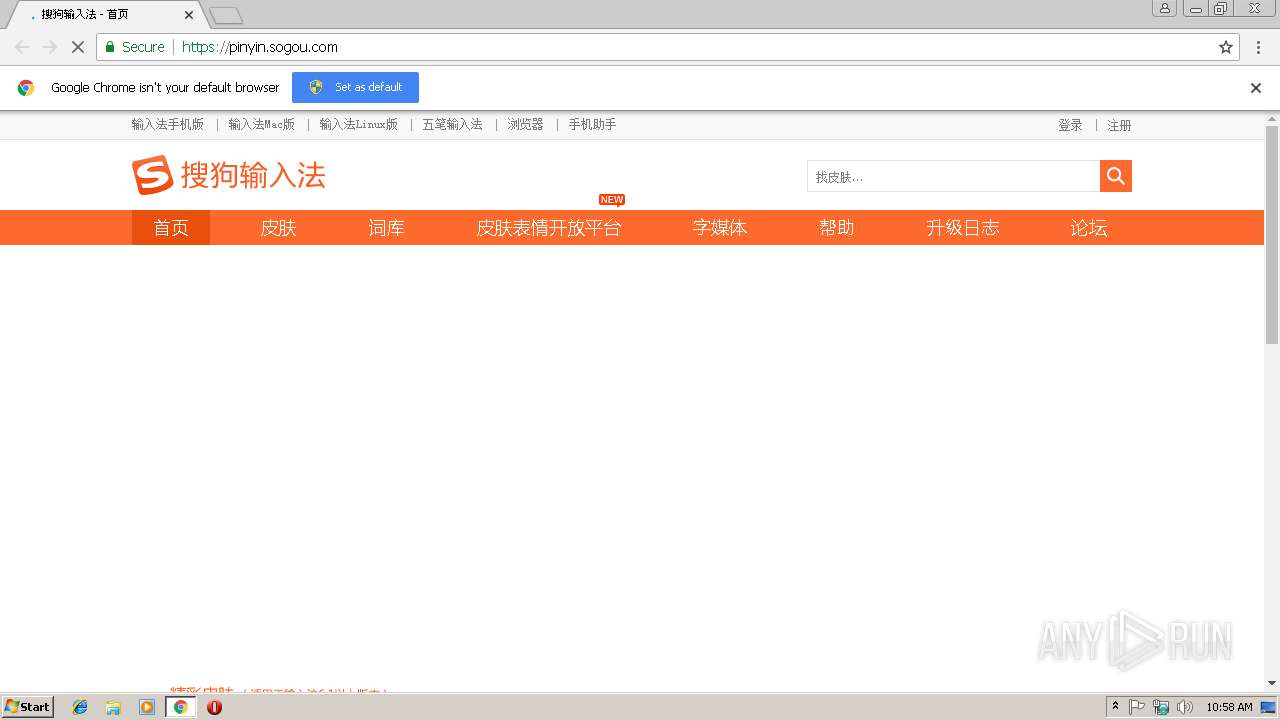The height and width of the screenshot is (720, 1280).
Task: Select the 搜狗输入法 browser tab
Action: (105, 15)
